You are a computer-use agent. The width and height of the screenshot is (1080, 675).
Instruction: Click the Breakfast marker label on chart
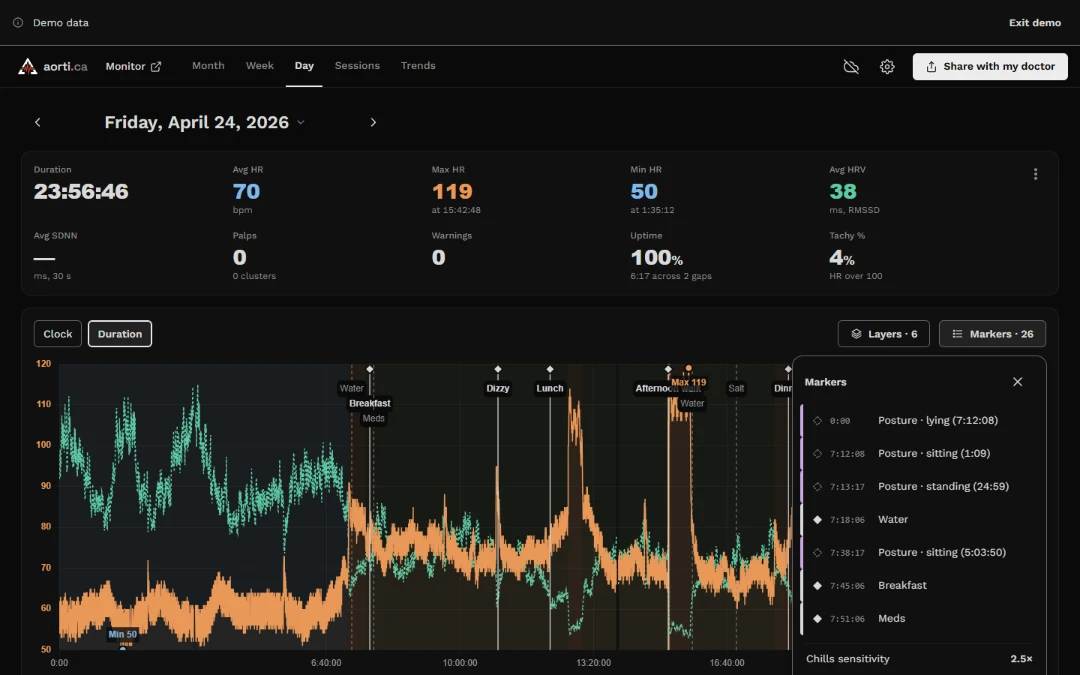pyautogui.click(x=370, y=404)
